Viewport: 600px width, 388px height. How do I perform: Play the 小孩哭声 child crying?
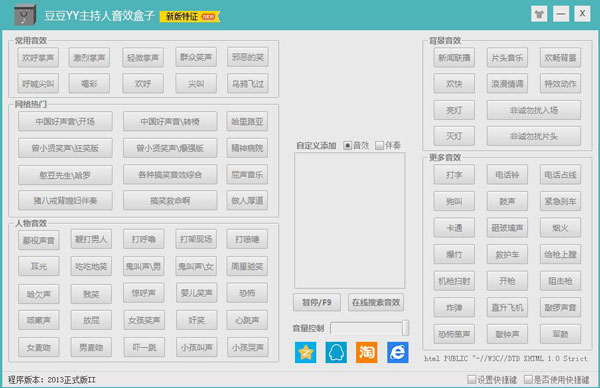coord(248,347)
